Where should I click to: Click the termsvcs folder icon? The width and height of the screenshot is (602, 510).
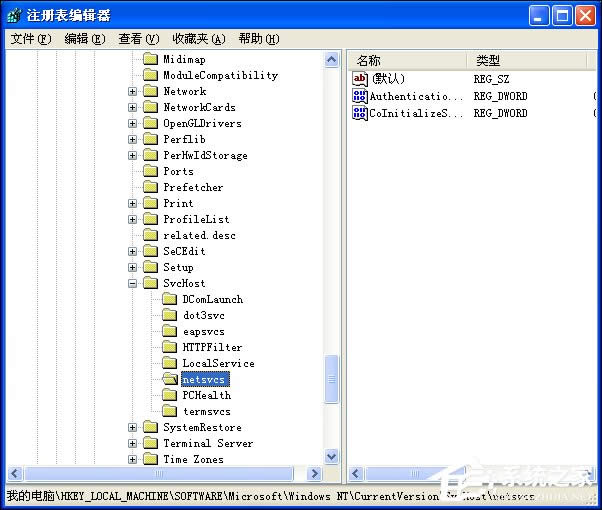(169, 411)
